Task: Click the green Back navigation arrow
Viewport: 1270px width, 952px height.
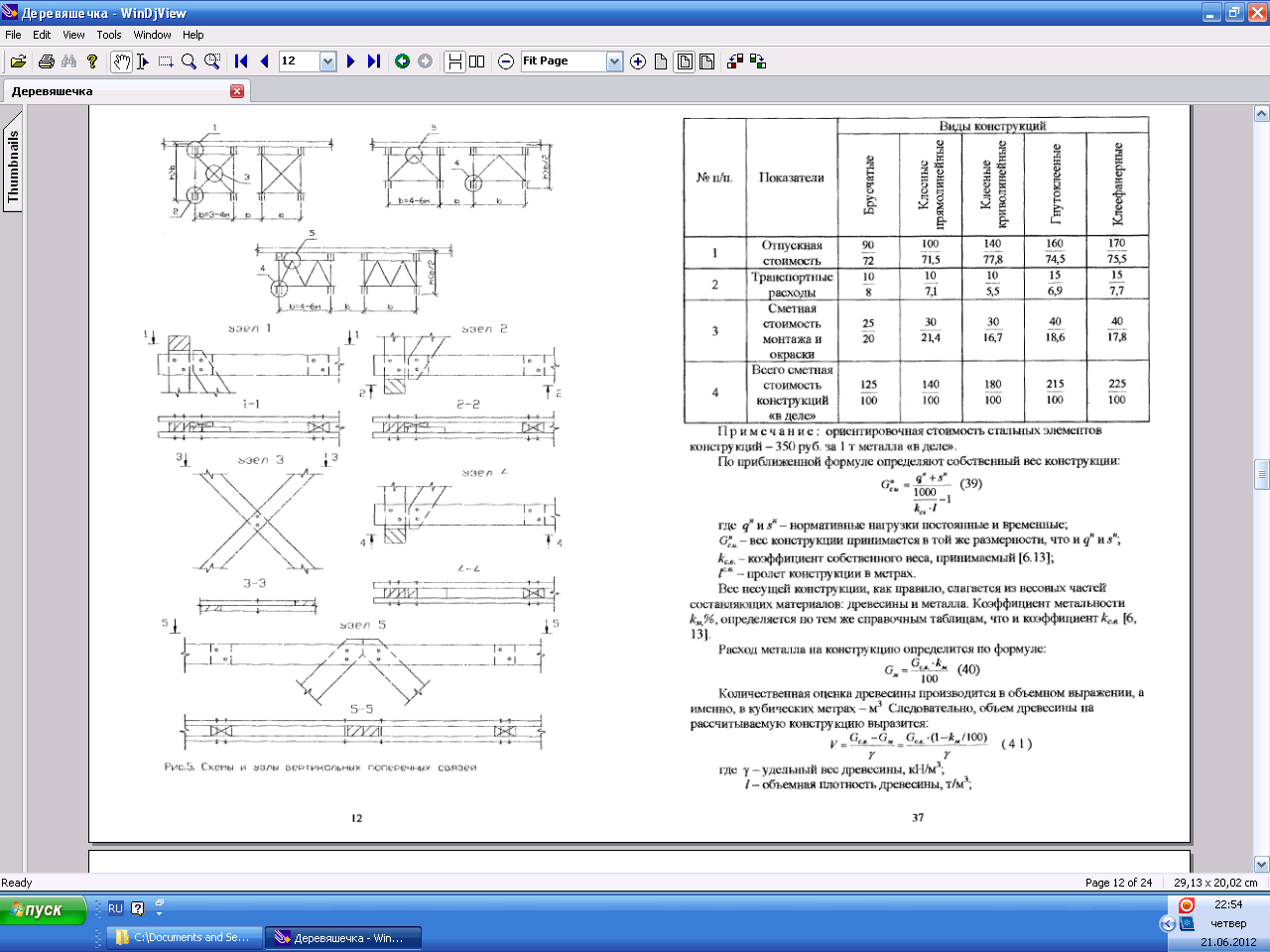Action: [402, 61]
